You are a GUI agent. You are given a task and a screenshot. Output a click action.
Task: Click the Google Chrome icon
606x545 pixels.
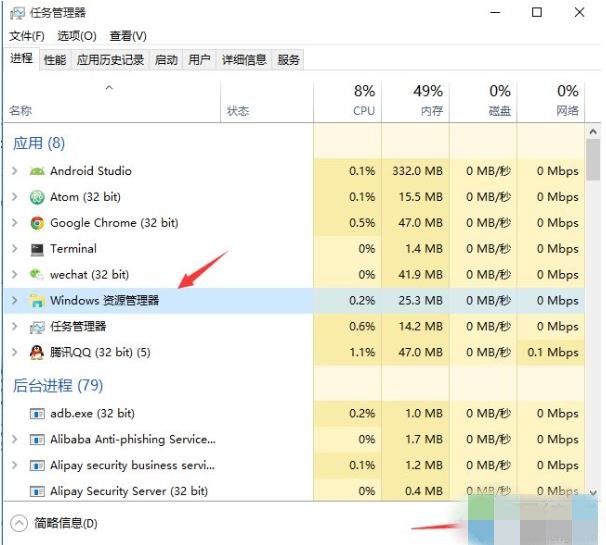[37, 223]
